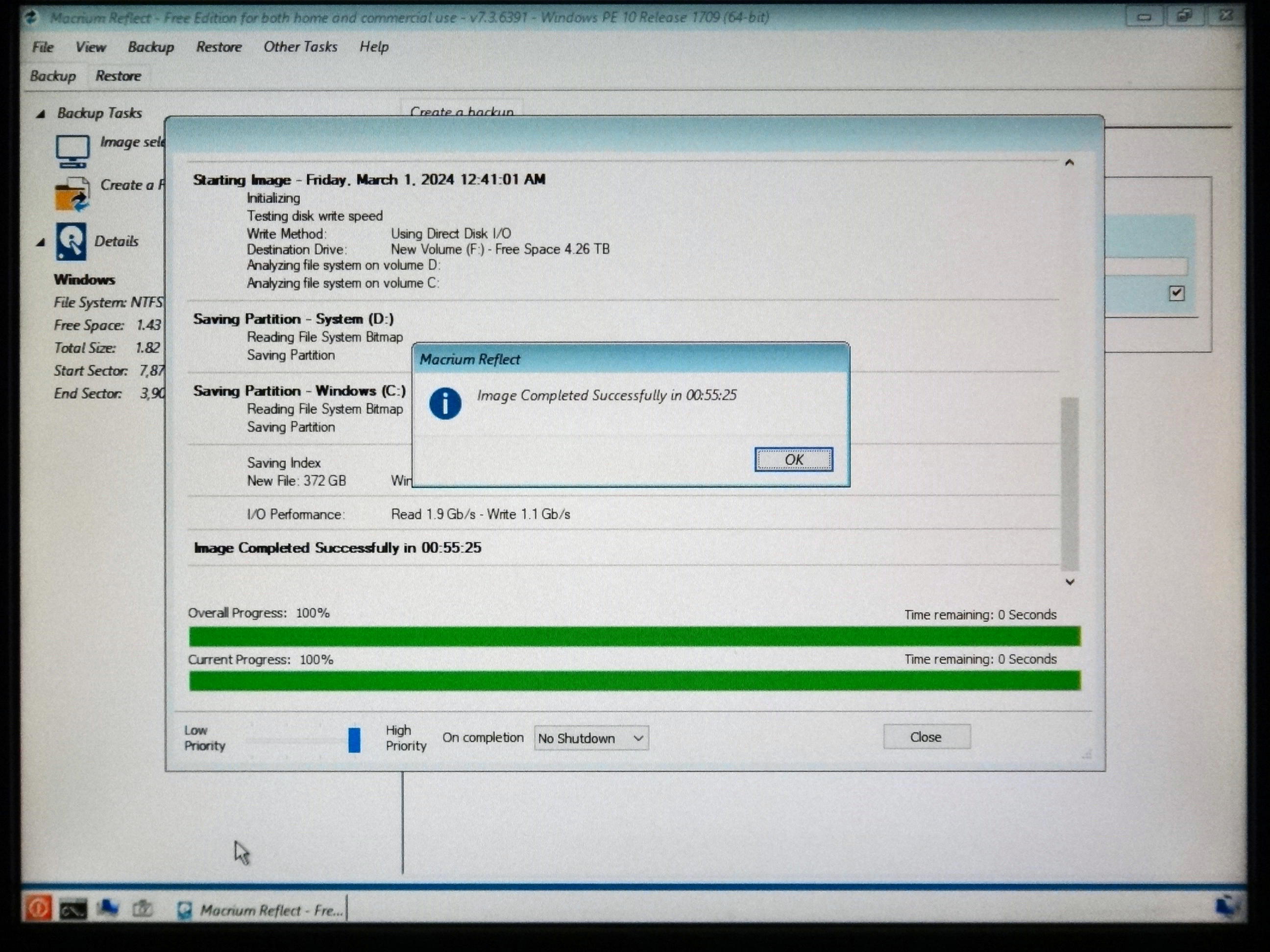Click the Current Progress green bar

[x=635, y=681]
